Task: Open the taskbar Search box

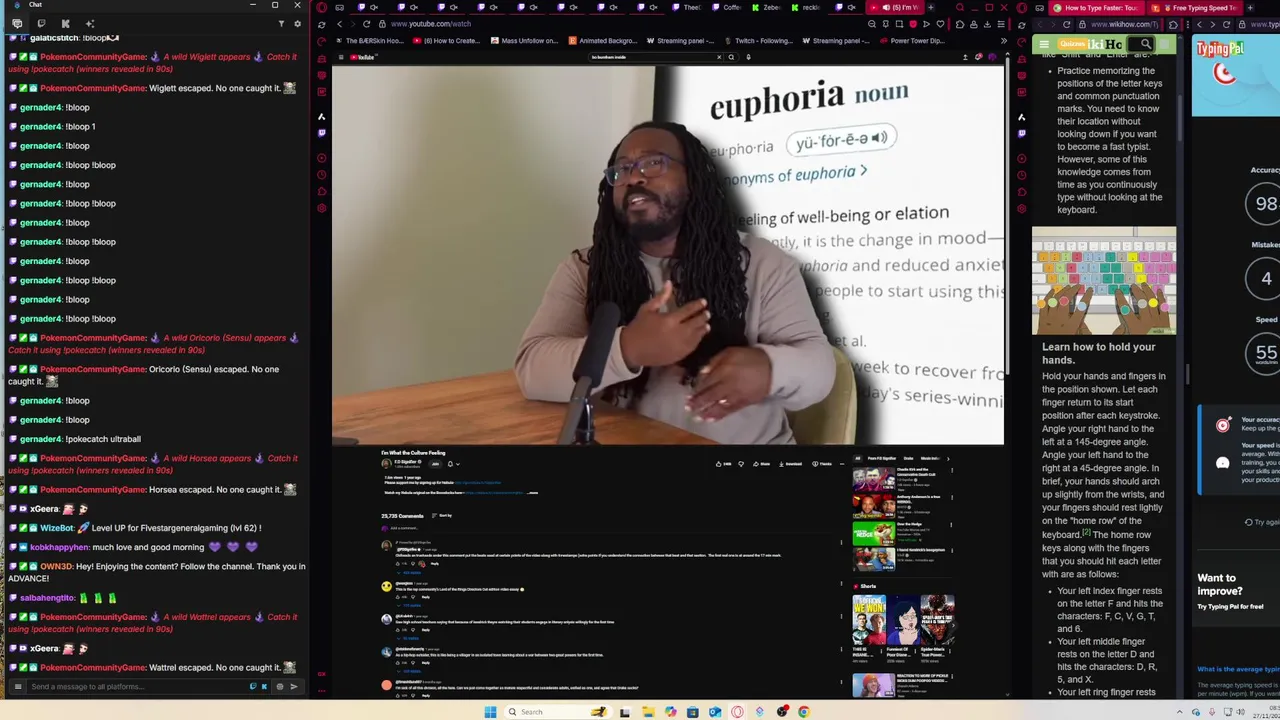Action: (x=557, y=712)
